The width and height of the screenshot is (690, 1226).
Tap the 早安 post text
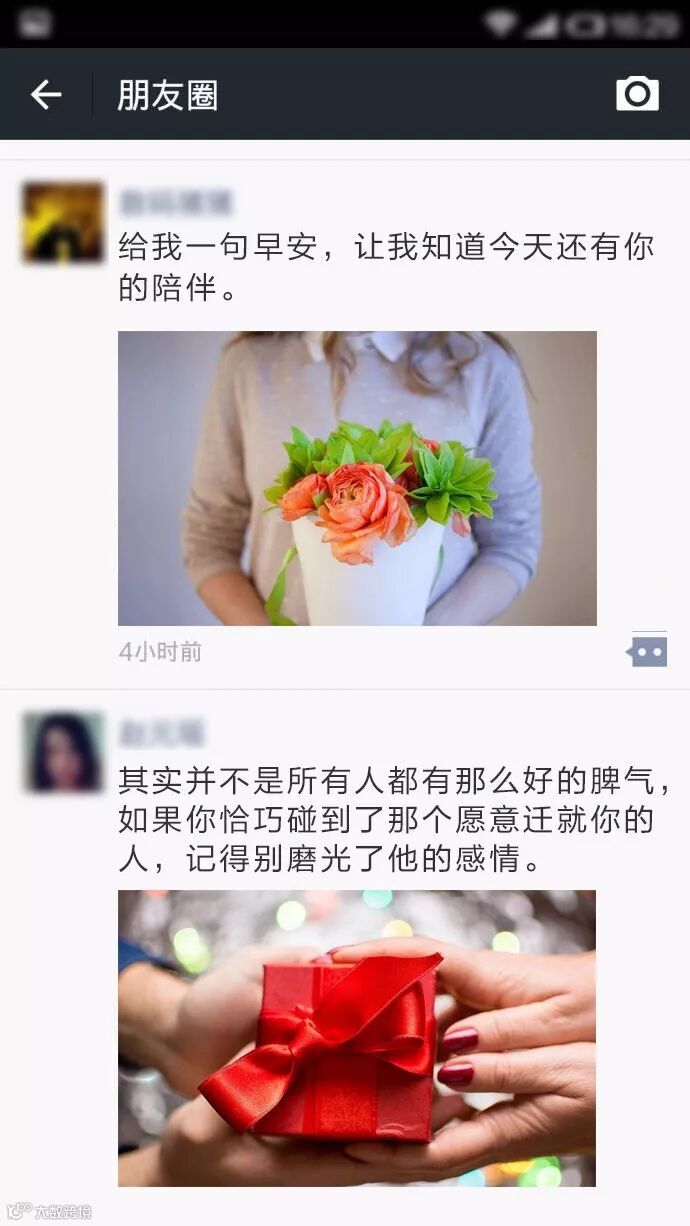(386, 266)
